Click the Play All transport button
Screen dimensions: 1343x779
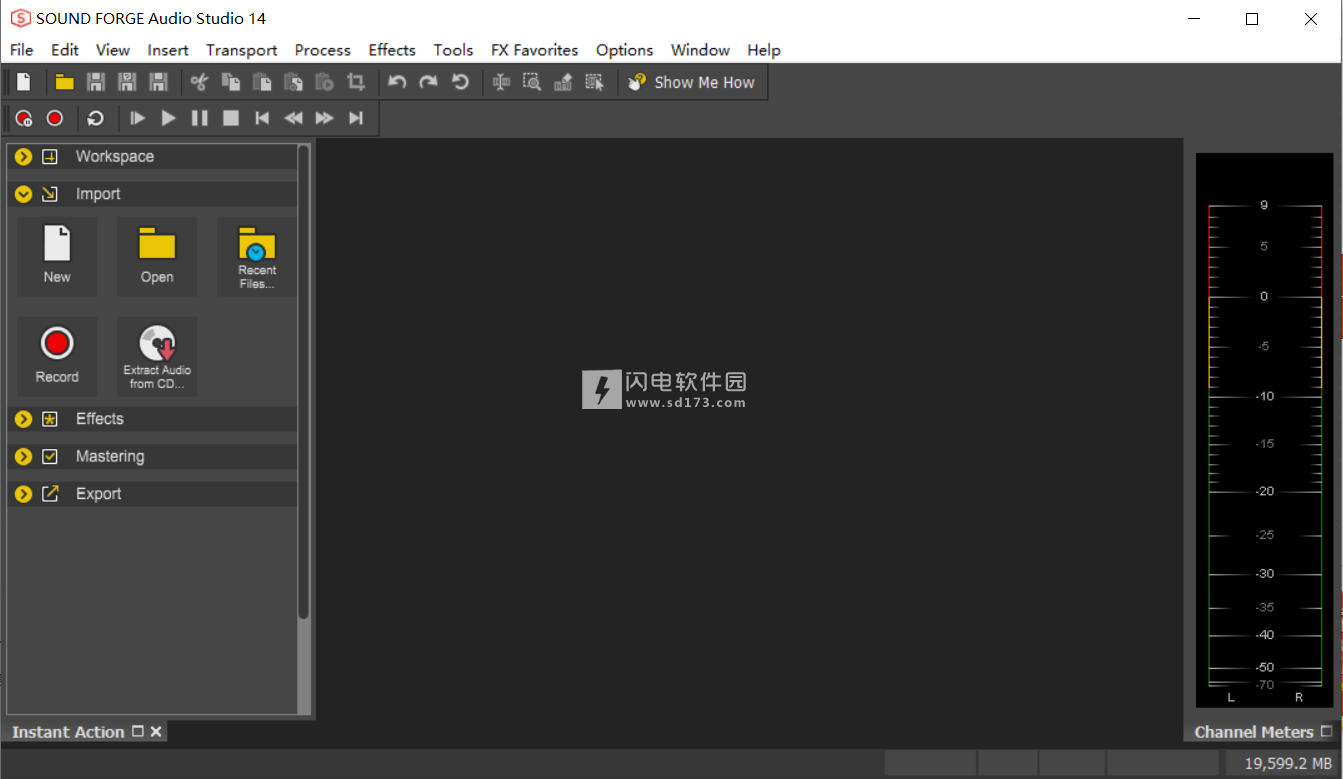[x=138, y=118]
